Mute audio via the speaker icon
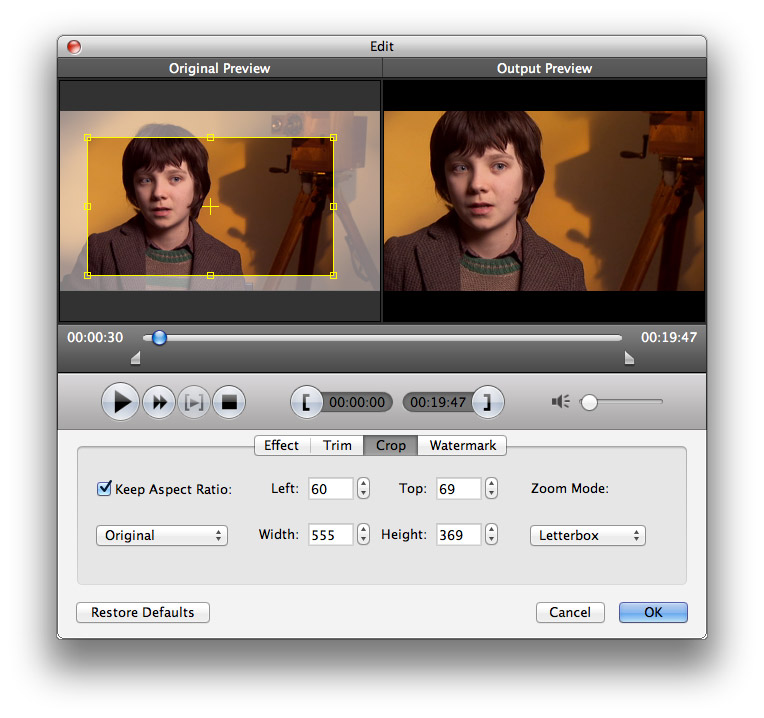The image size is (764, 718). click(561, 402)
